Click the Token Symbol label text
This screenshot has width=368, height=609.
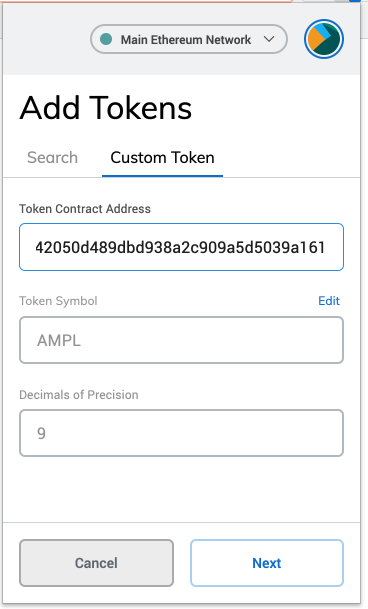[x=58, y=301]
